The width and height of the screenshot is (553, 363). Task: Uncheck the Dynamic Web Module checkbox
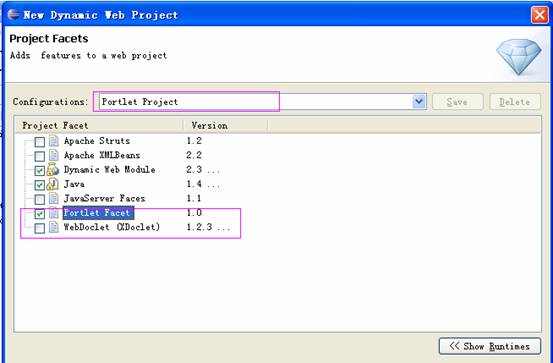[40, 171]
